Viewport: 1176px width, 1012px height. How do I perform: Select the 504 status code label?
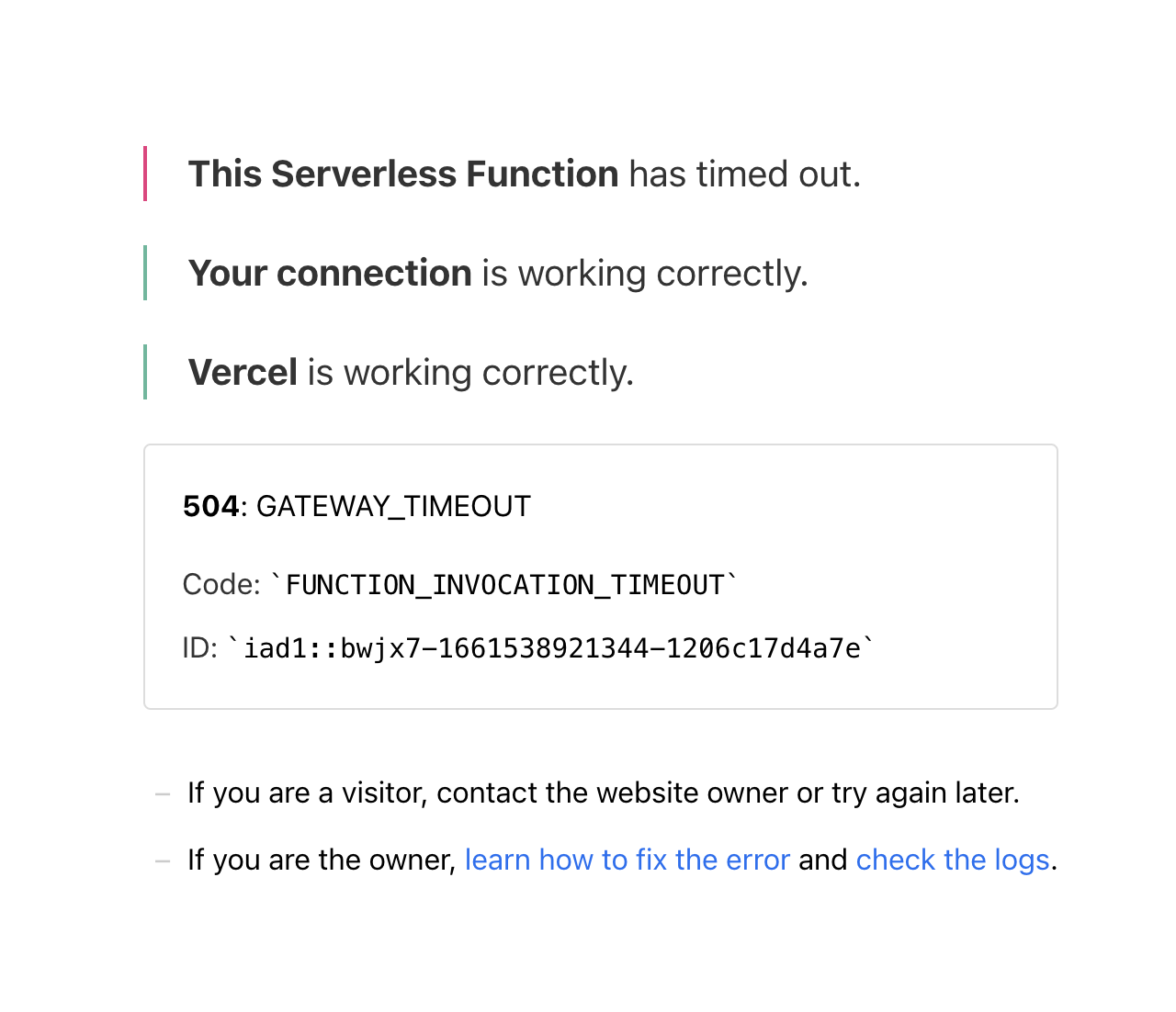coord(209,506)
